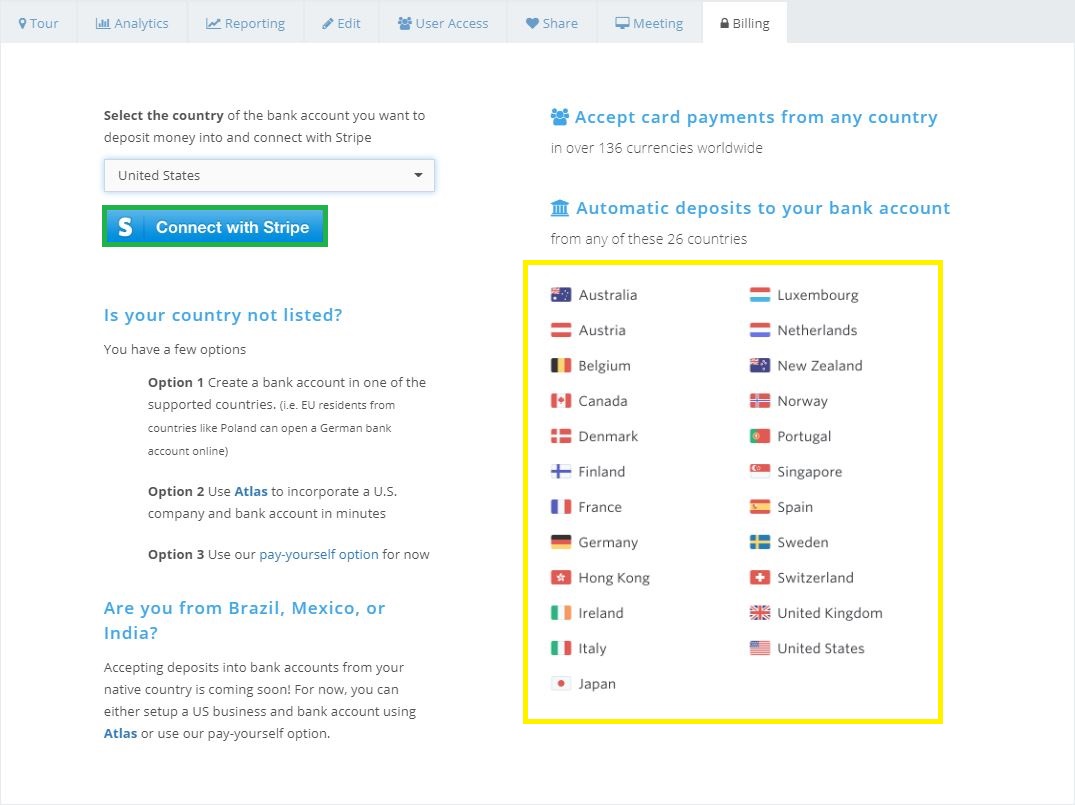The image size is (1075, 805).
Task: Go to the Reporting tab
Action: pos(245,23)
